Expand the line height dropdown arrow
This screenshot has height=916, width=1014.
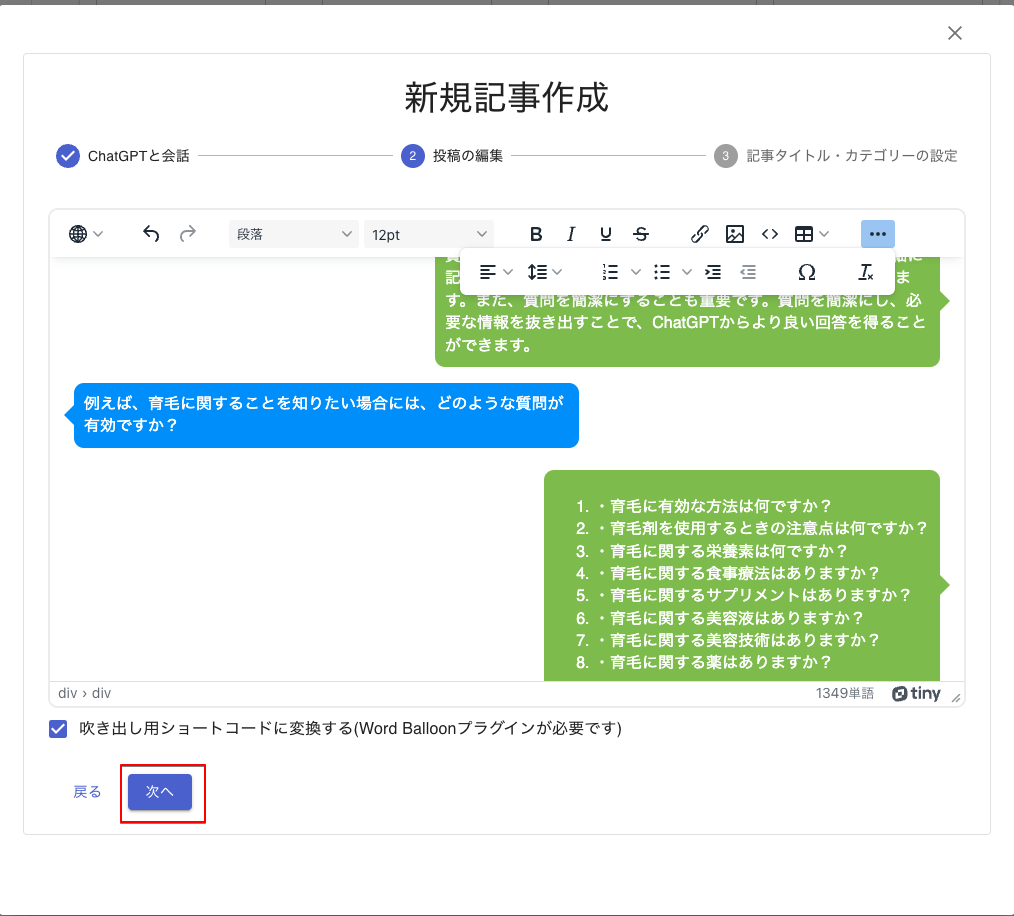(557, 272)
